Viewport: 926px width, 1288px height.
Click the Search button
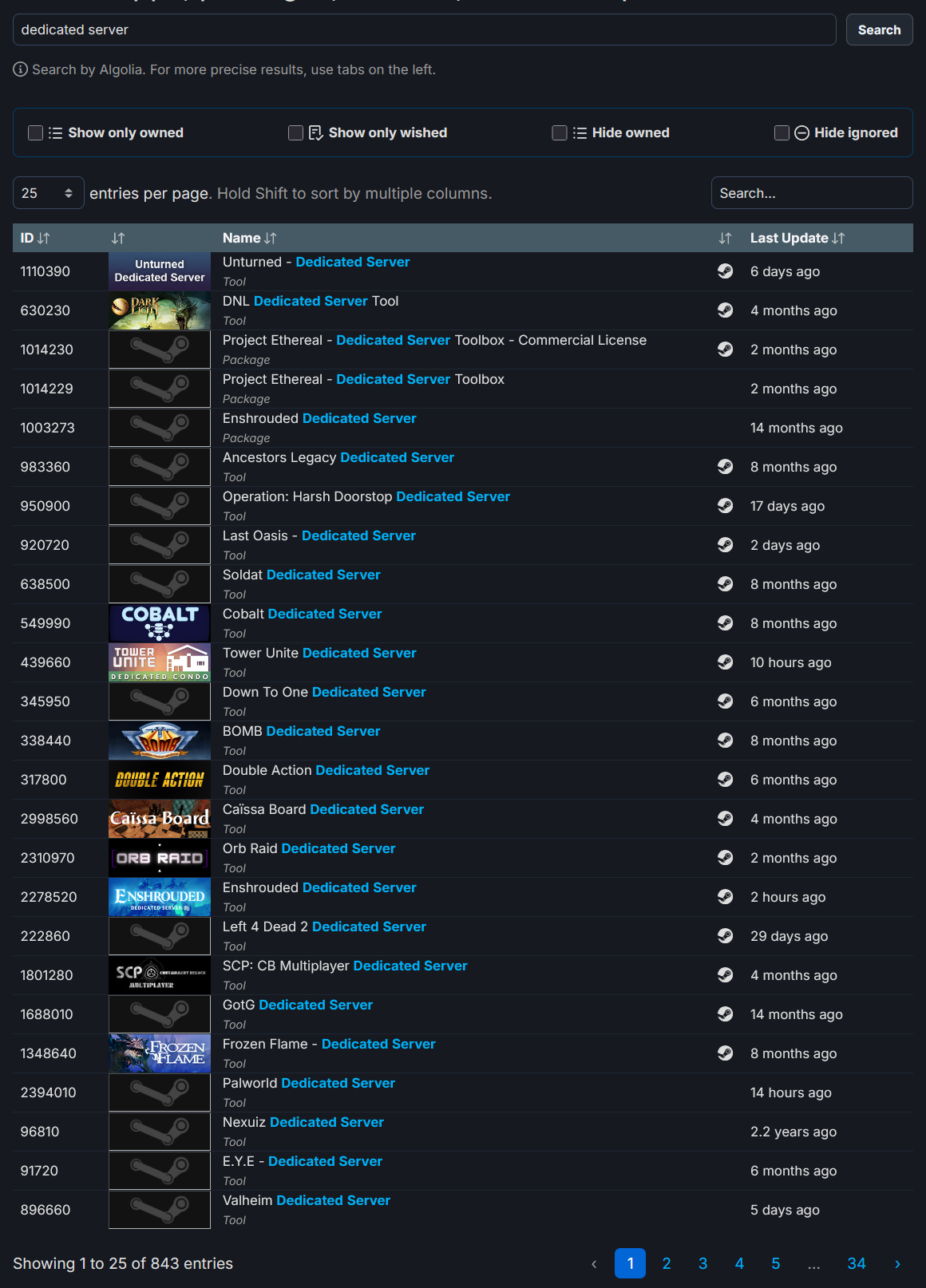(879, 30)
